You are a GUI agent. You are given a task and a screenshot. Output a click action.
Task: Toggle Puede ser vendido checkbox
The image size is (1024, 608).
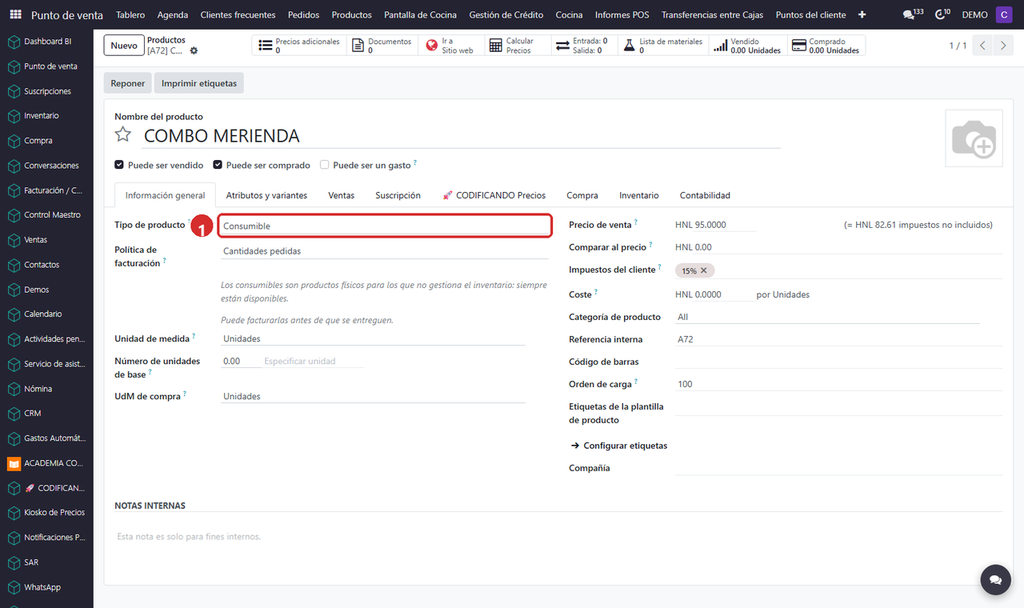(x=119, y=165)
